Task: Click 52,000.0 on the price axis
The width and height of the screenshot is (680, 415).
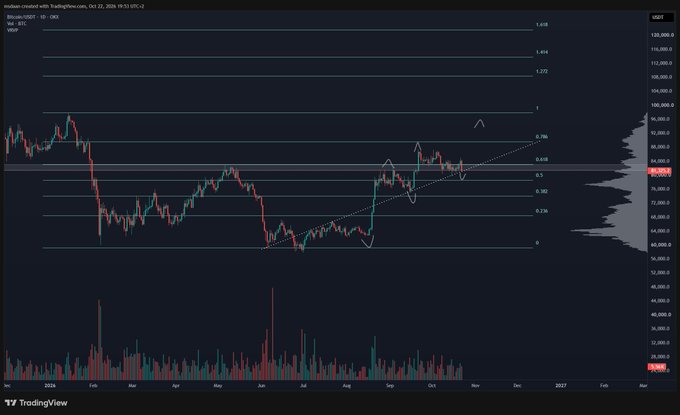Action: click(661, 273)
